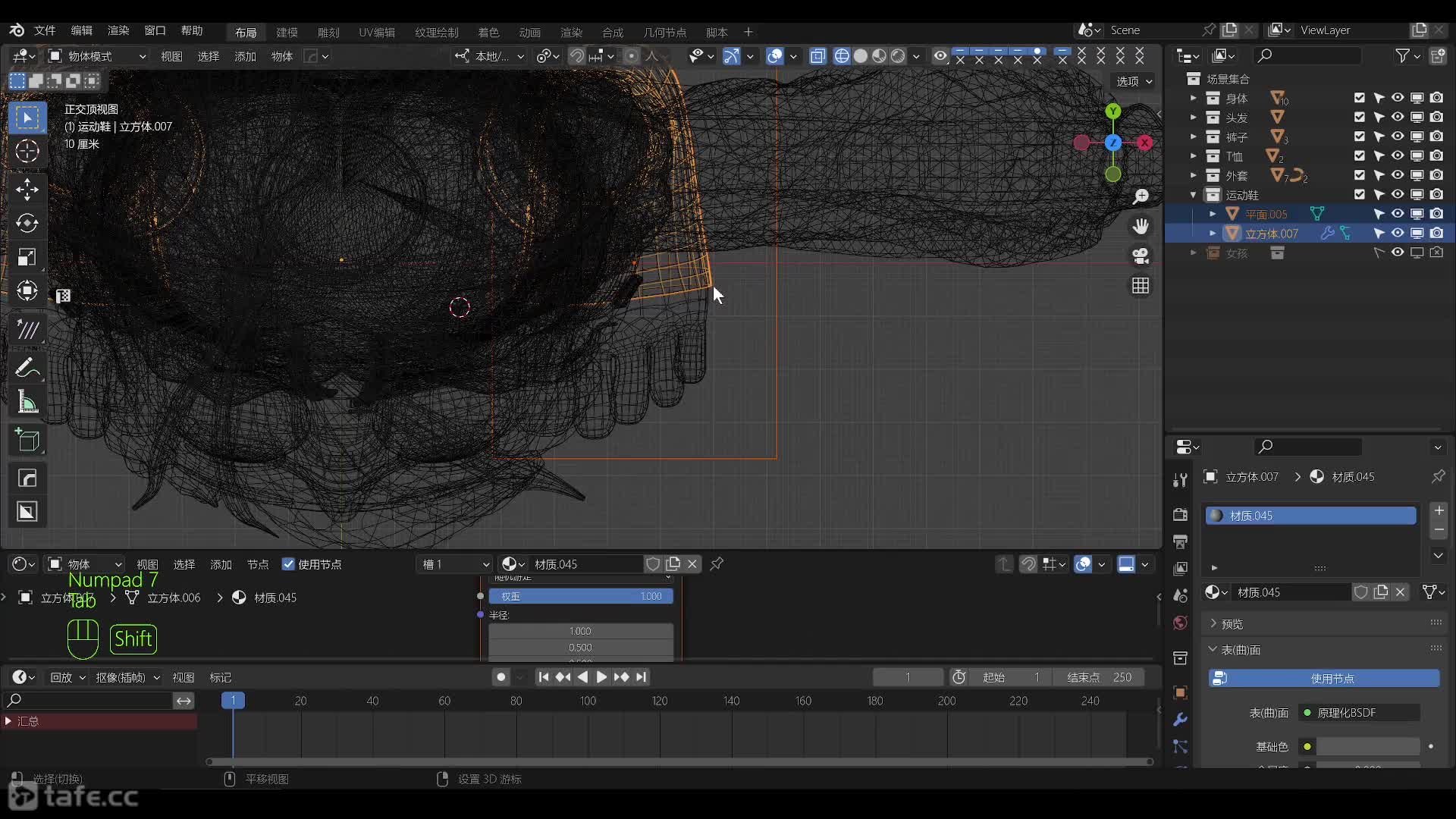This screenshot has width=1456, height=819.
Task: Select the Annotate tool
Action: (27, 369)
